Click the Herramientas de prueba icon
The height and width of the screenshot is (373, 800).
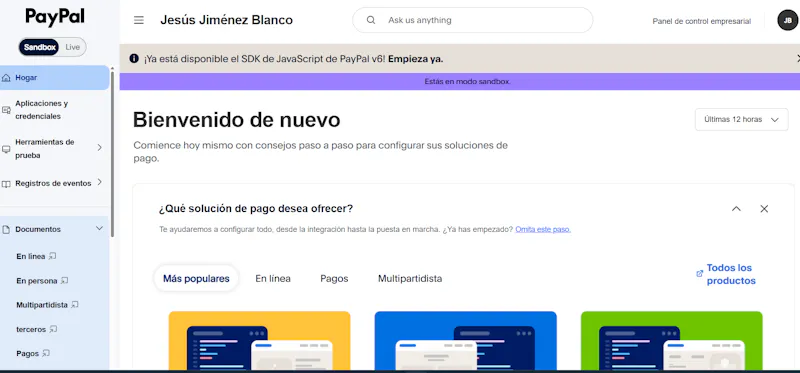click(6, 149)
